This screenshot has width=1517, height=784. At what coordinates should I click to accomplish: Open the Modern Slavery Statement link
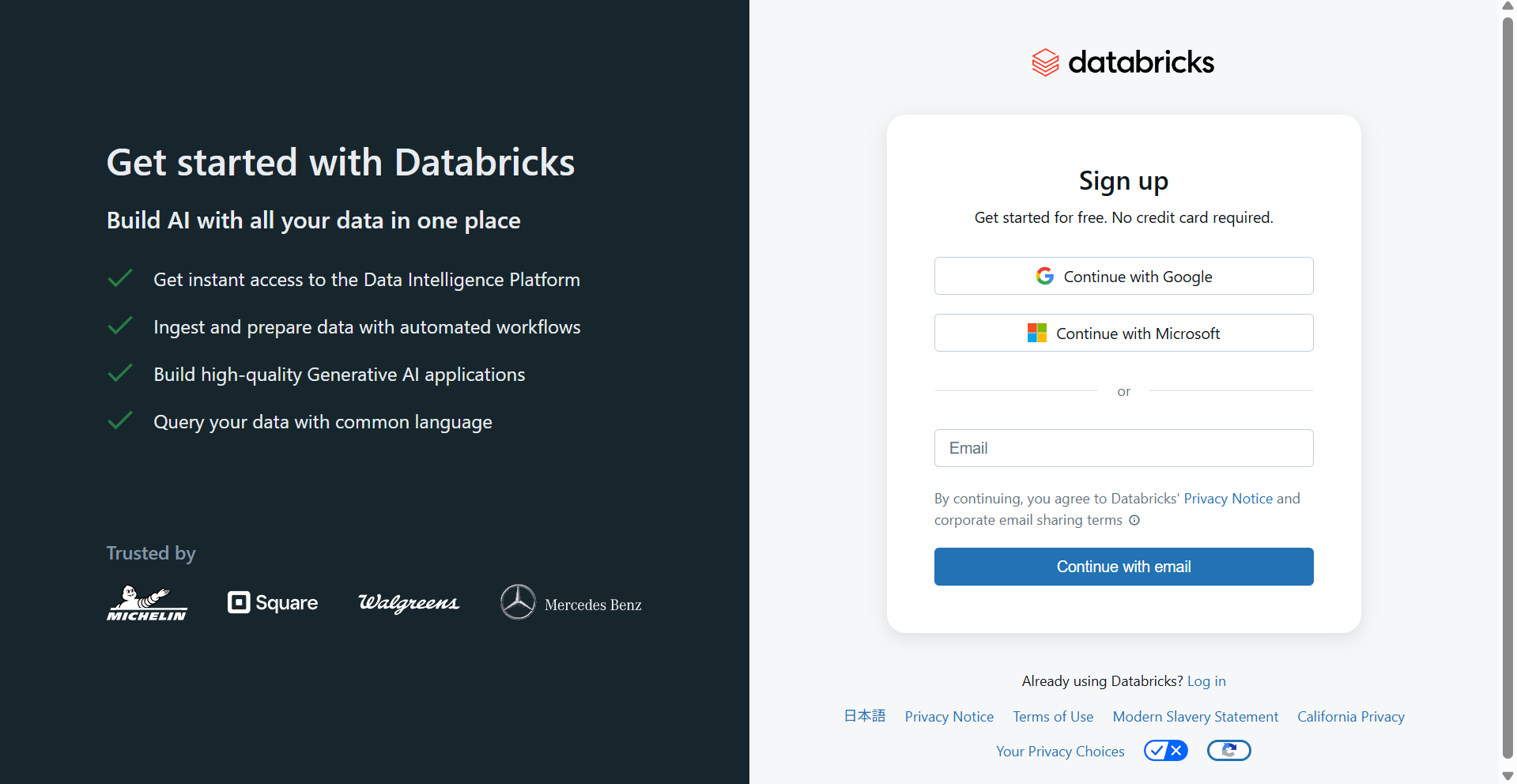coord(1195,717)
